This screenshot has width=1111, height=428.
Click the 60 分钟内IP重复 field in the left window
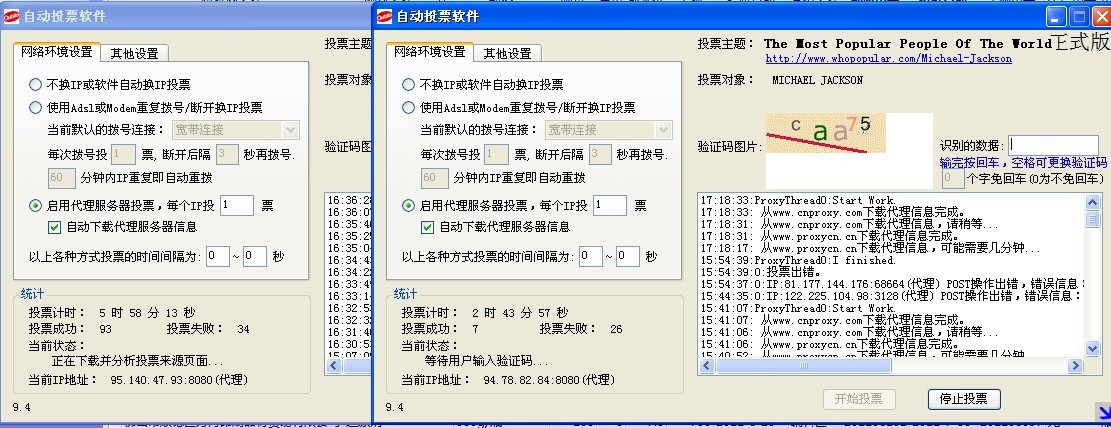[61, 177]
